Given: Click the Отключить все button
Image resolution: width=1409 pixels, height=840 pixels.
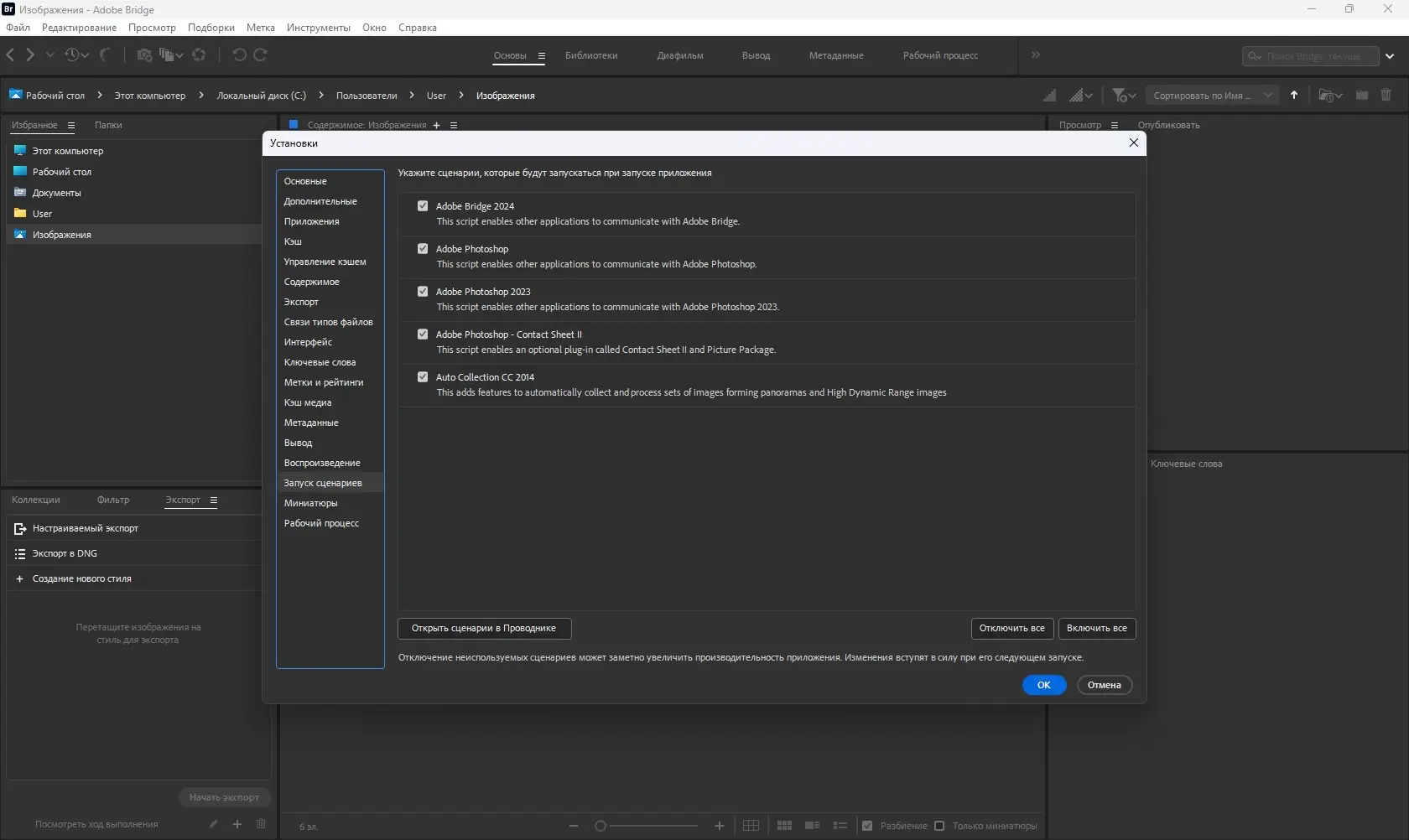Looking at the screenshot, I should tap(1012, 629).
